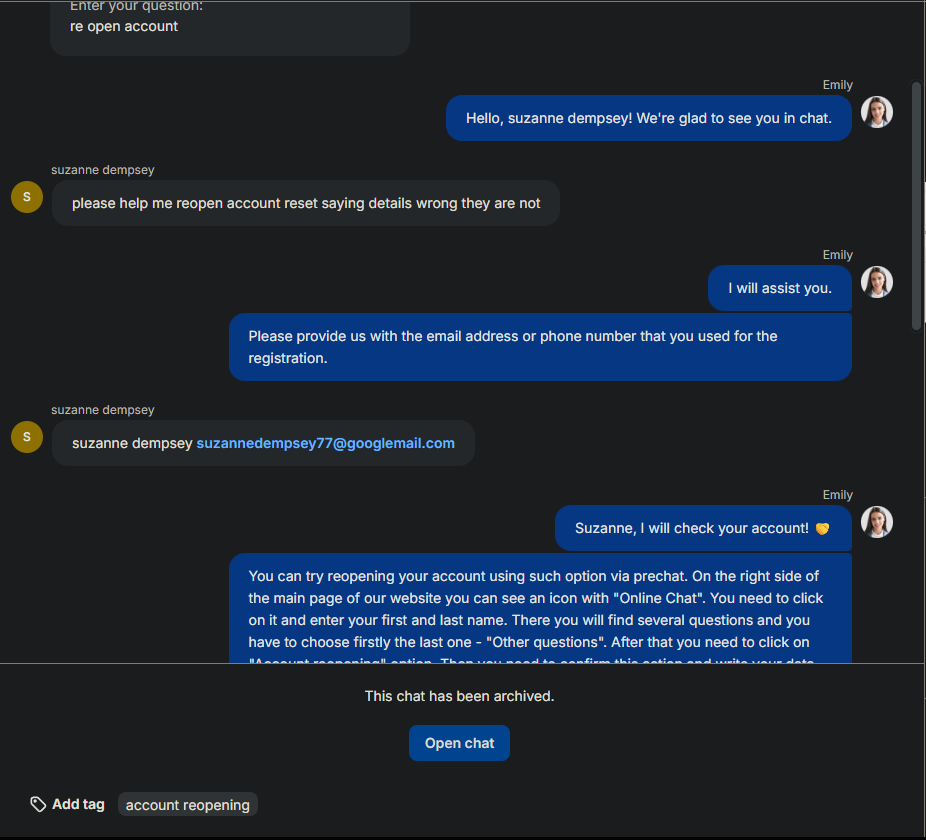
Task: Click the "re open account" question bubble
Action: [229, 27]
